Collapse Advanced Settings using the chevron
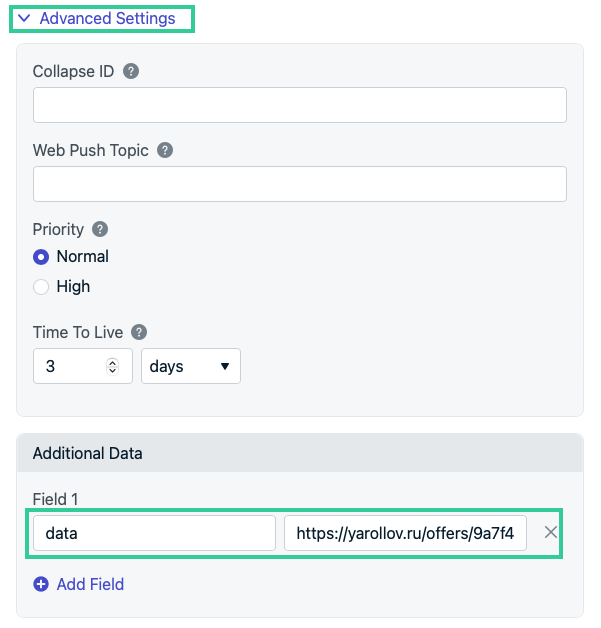Viewport: 601px width, 628px height. [25, 19]
